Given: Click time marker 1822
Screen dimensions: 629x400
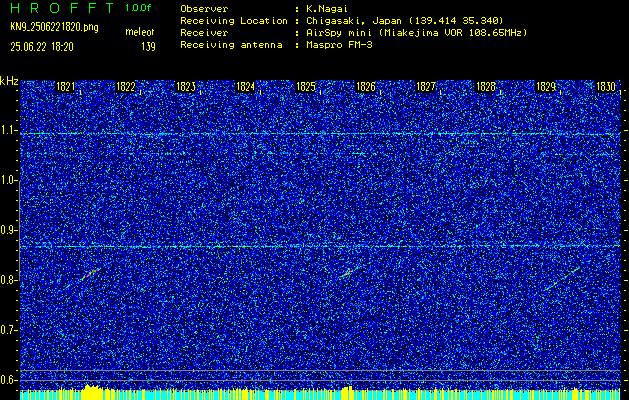Looking at the screenshot, I should pyautogui.click(x=126, y=87).
